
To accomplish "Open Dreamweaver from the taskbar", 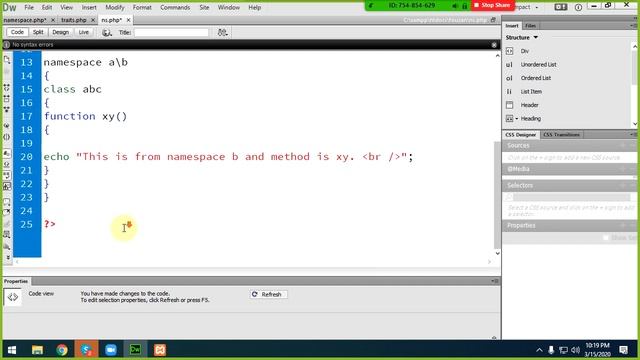I will tap(135, 350).
